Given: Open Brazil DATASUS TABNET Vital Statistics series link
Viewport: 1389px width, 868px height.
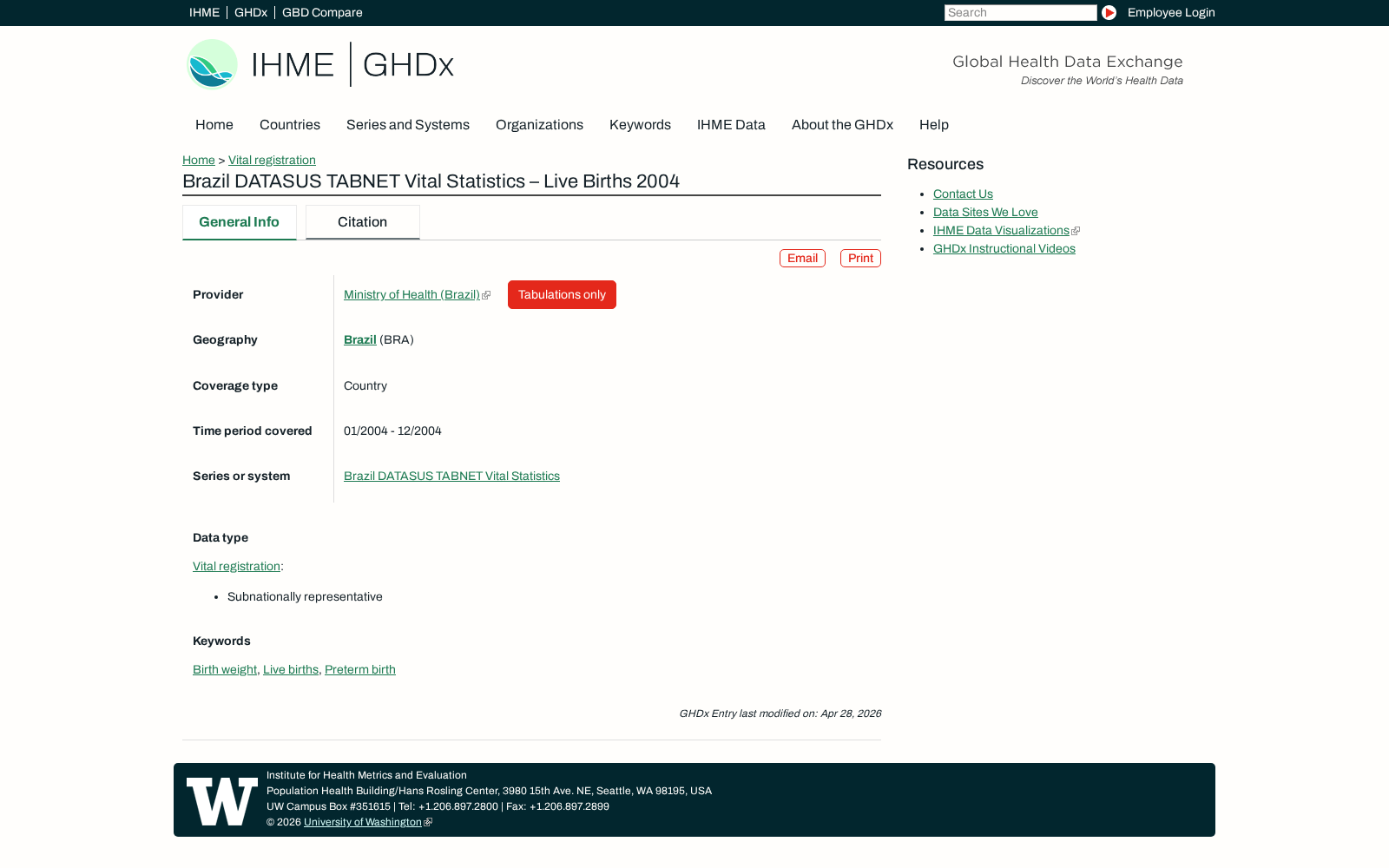Looking at the screenshot, I should pos(451,476).
